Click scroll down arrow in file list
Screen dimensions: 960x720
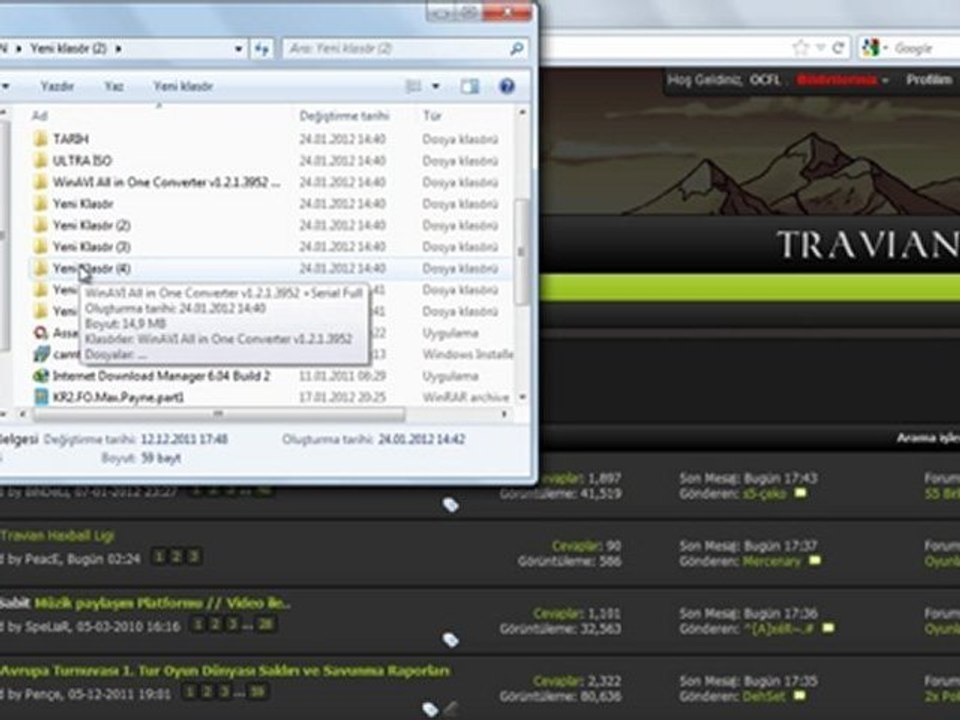522,397
